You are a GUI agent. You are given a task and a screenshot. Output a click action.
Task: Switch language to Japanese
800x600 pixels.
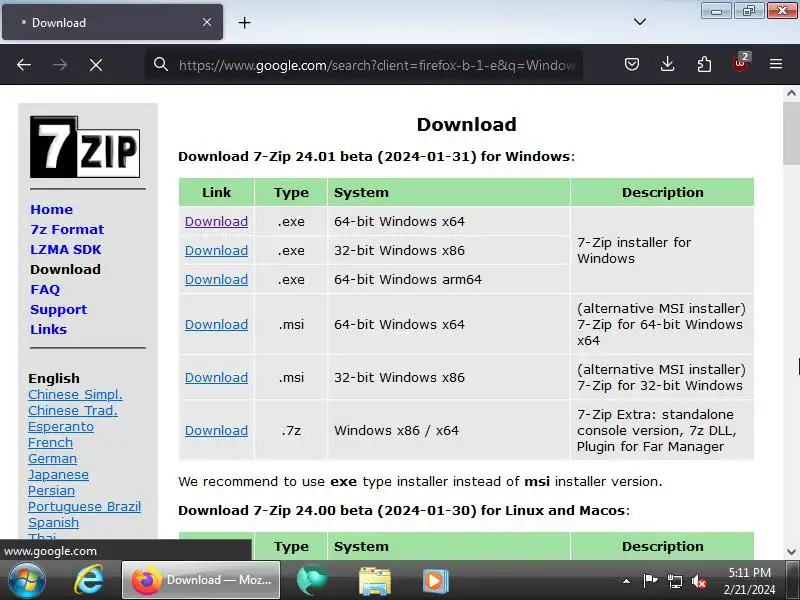pos(58,474)
